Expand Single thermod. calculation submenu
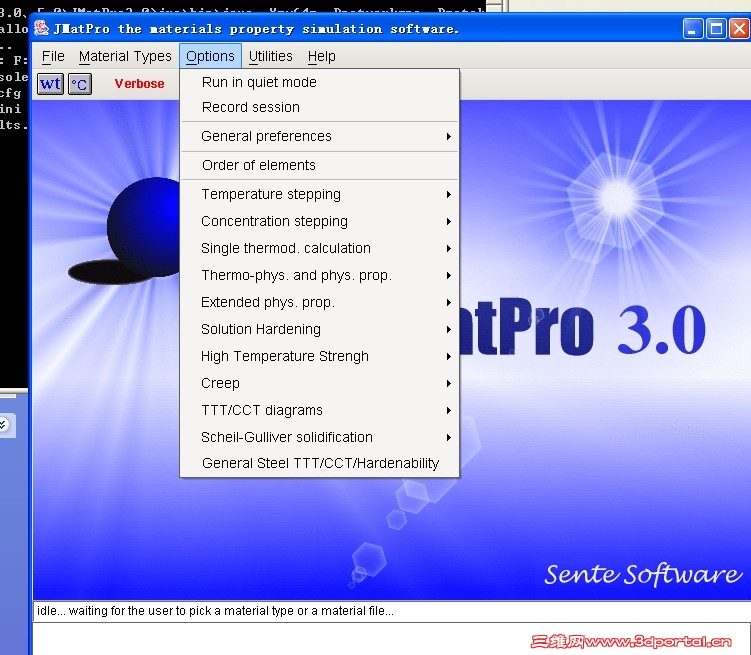751x655 pixels. (x=319, y=248)
